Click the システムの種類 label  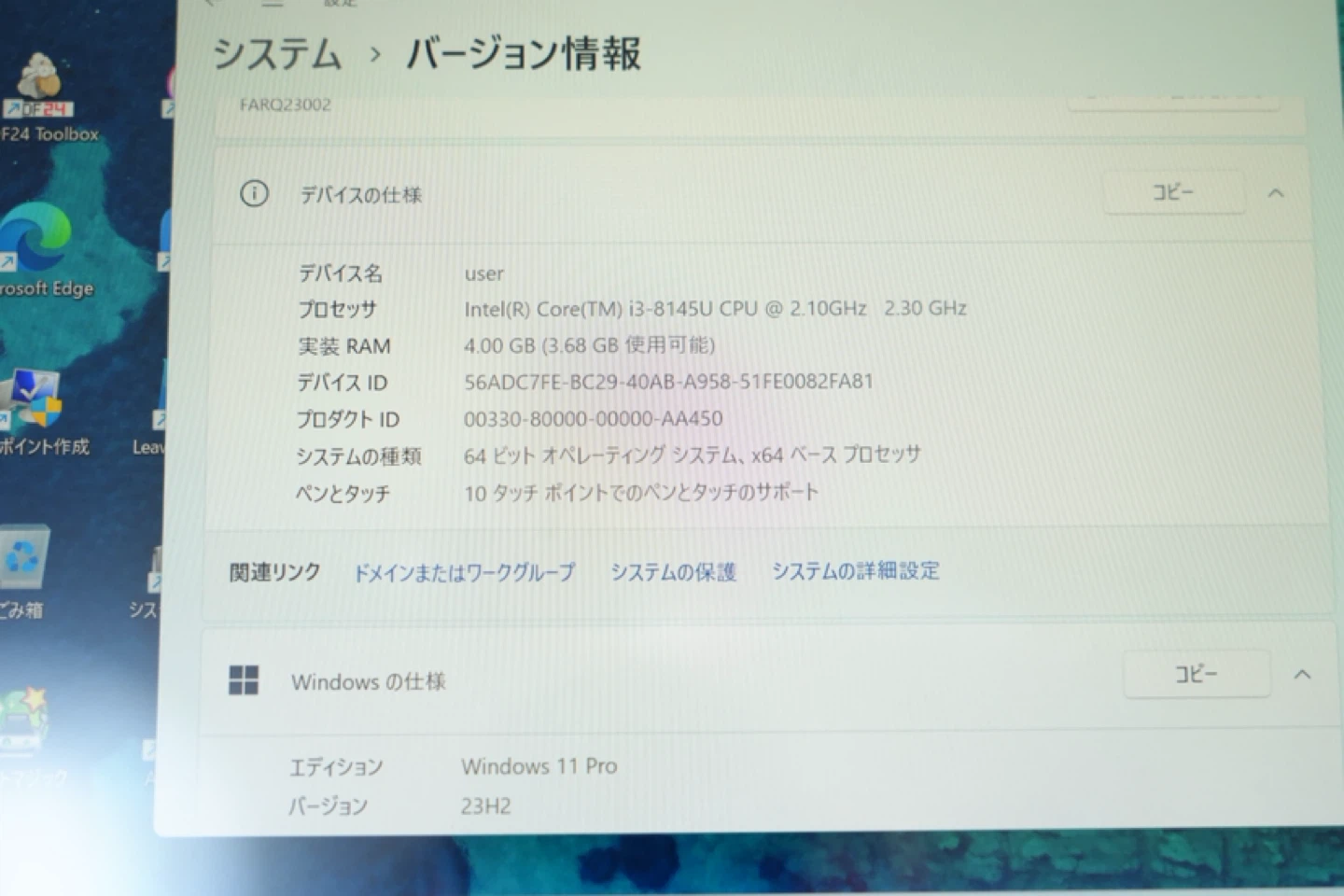[359, 456]
